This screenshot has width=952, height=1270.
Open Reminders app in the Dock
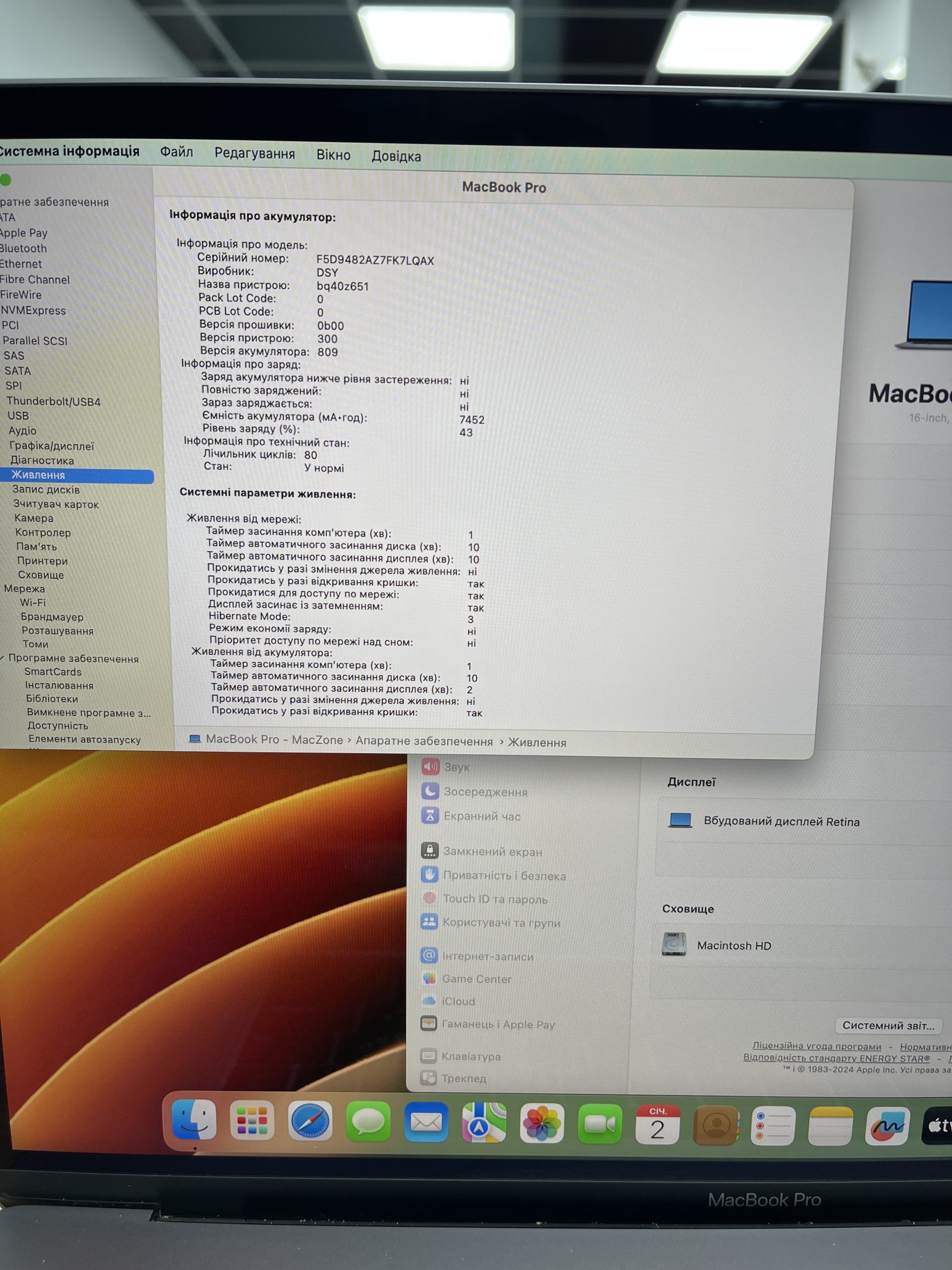click(773, 1126)
